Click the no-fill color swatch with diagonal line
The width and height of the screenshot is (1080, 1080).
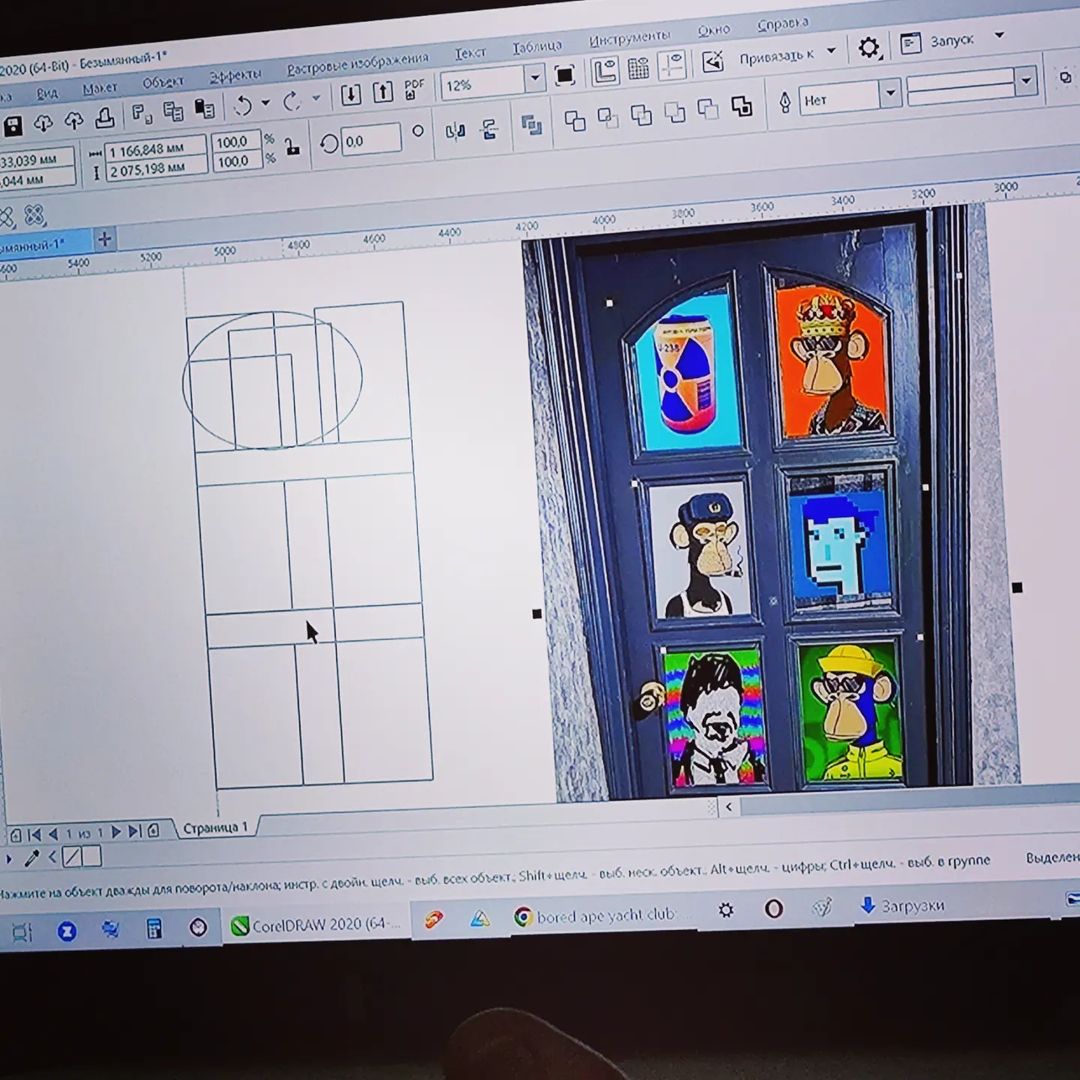pyautogui.click(x=72, y=857)
